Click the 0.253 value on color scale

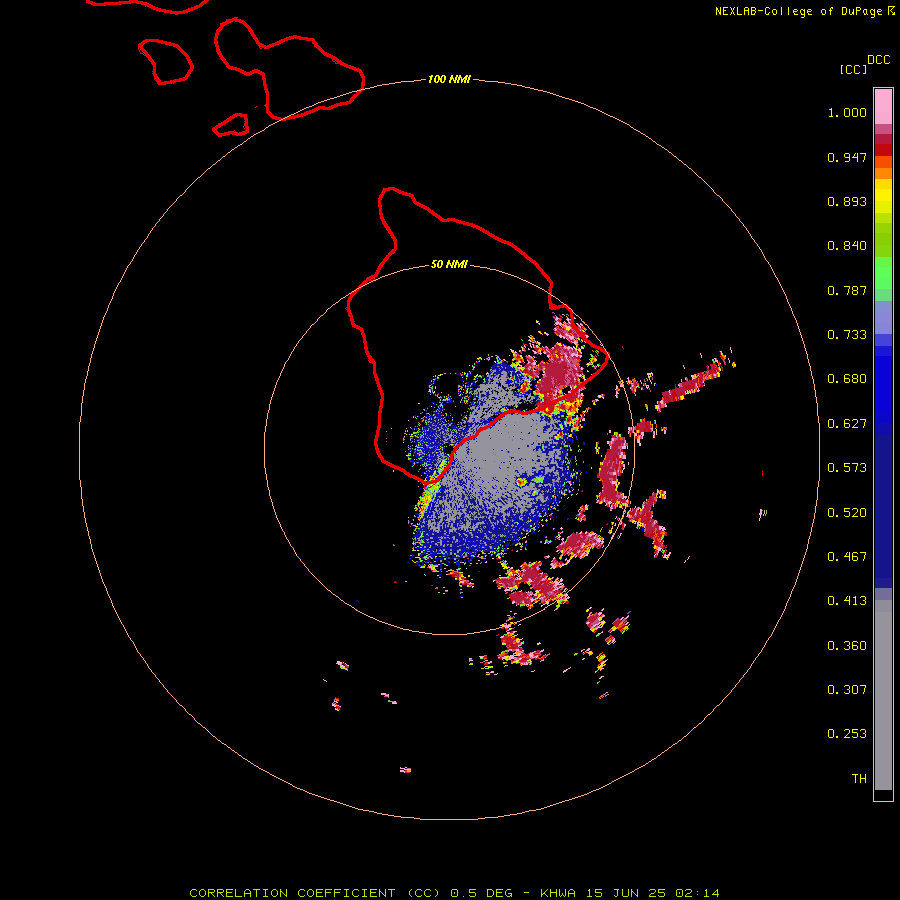tap(847, 734)
